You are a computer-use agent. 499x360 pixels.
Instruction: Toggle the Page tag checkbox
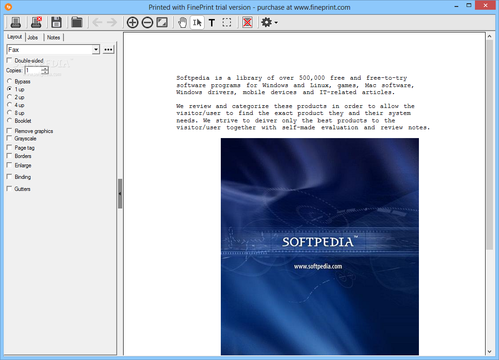(9, 147)
